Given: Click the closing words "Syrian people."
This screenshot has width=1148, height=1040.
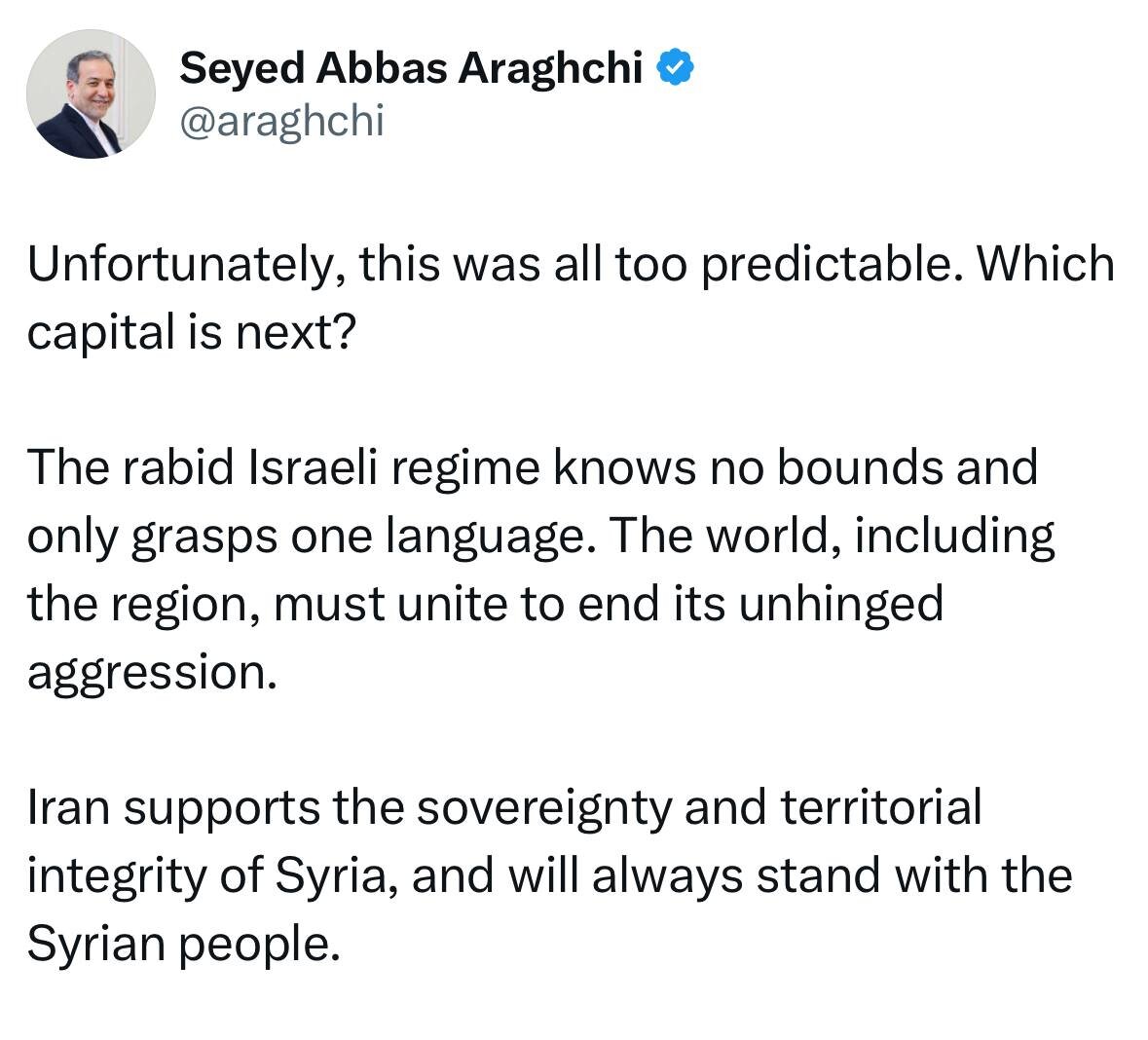Looking at the screenshot, I should coord(183,945).
